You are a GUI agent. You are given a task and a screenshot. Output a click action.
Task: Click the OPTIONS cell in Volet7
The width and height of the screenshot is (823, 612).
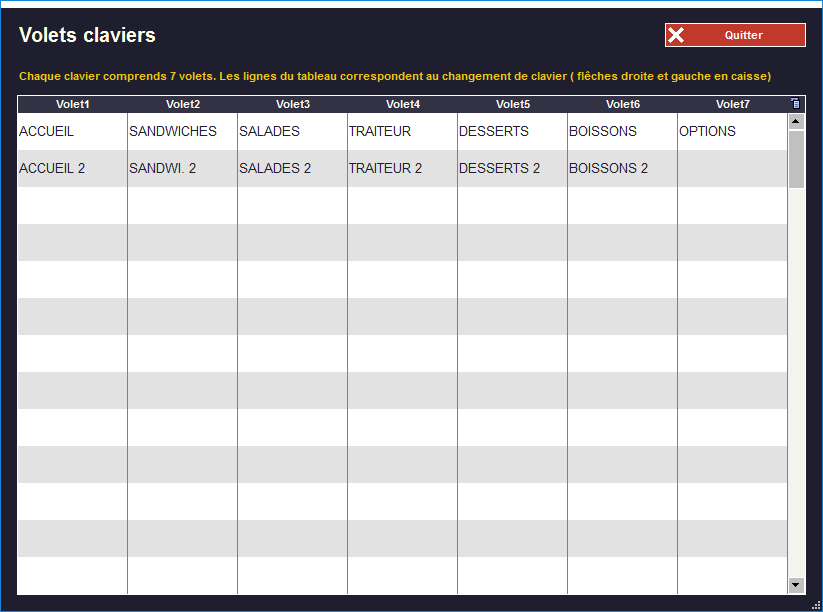pyautogui.click(x=732, y=131)
